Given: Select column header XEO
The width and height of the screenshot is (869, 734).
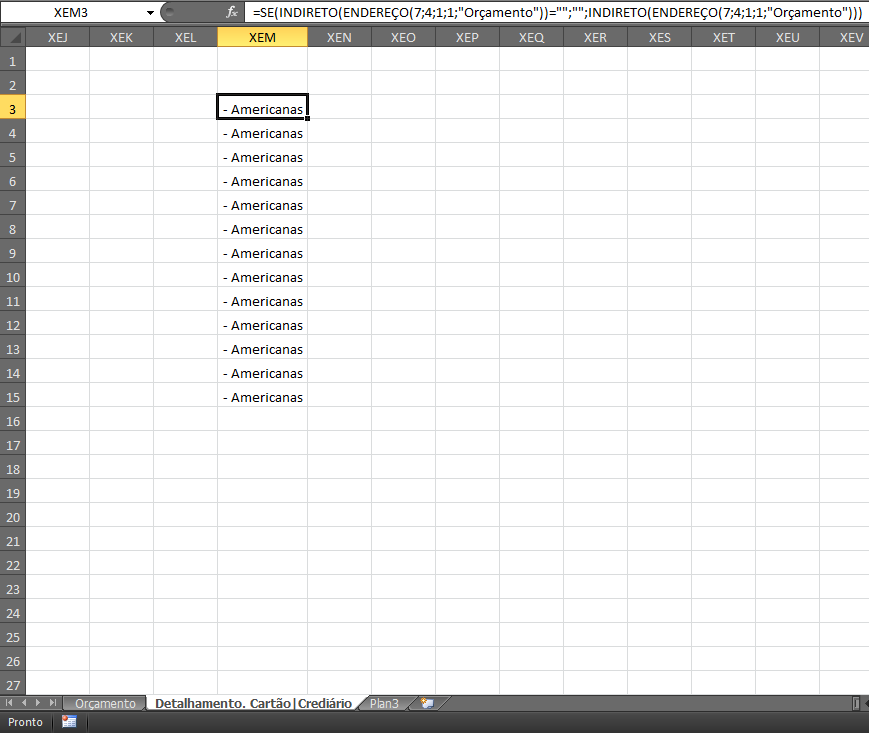Looking at the screenshot, I should point(403,37).
